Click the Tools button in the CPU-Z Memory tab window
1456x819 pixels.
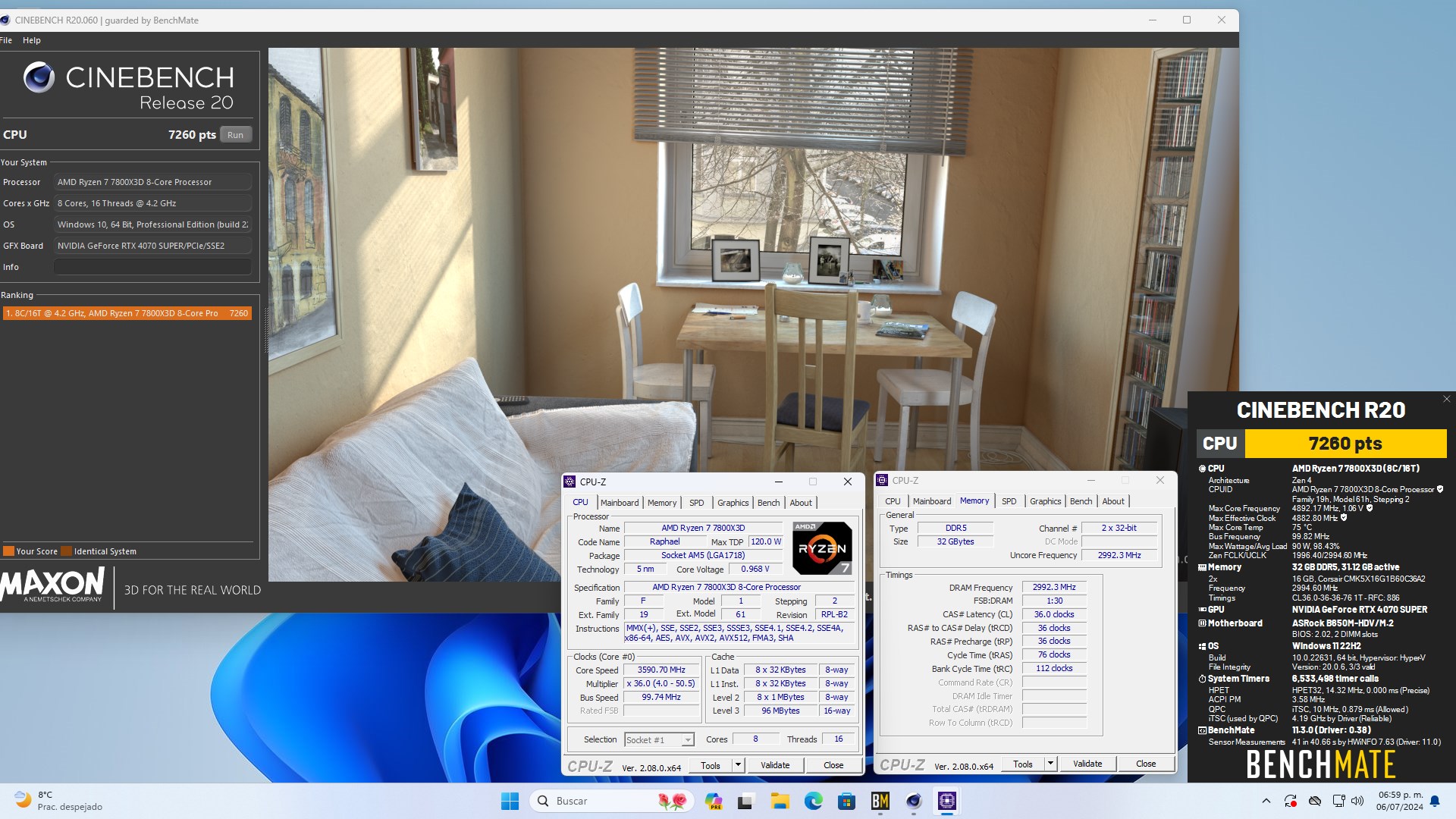pos(1023,764)
